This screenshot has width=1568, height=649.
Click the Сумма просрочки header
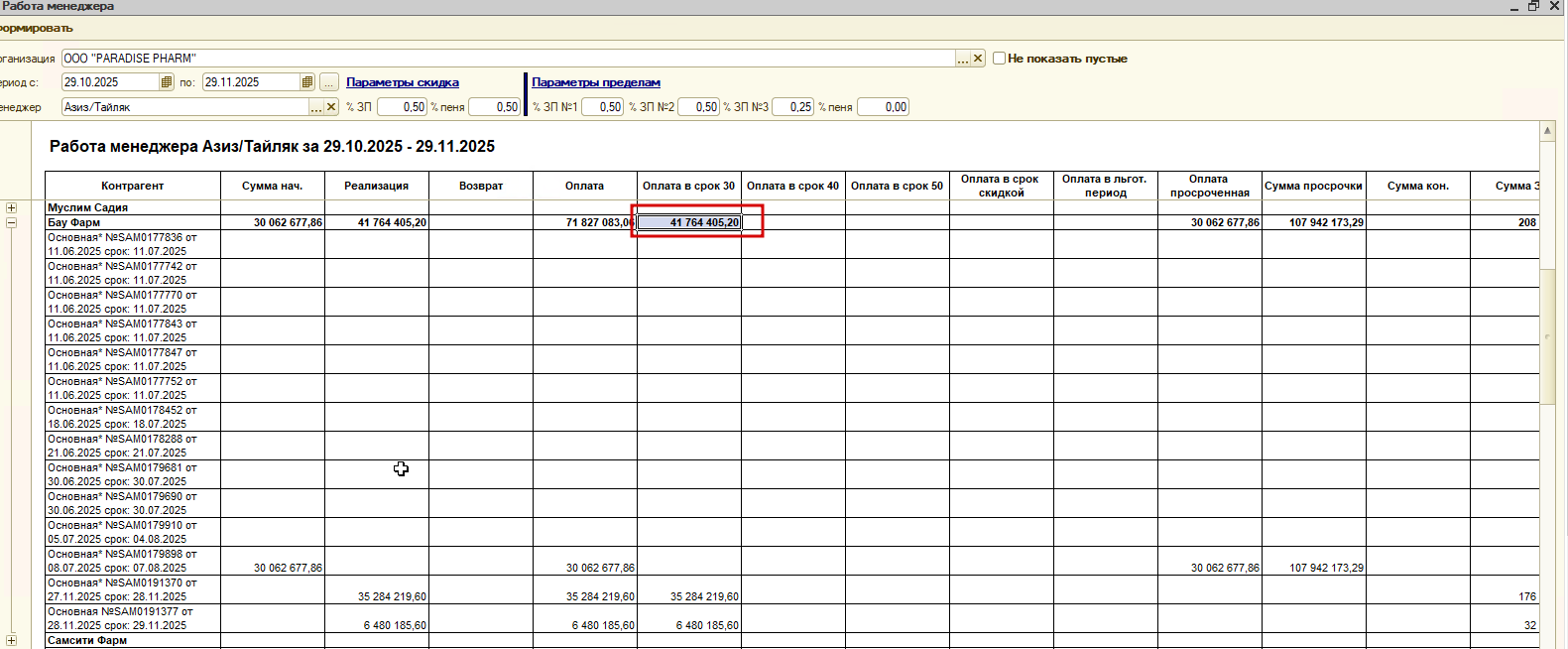coord(1314,187)
